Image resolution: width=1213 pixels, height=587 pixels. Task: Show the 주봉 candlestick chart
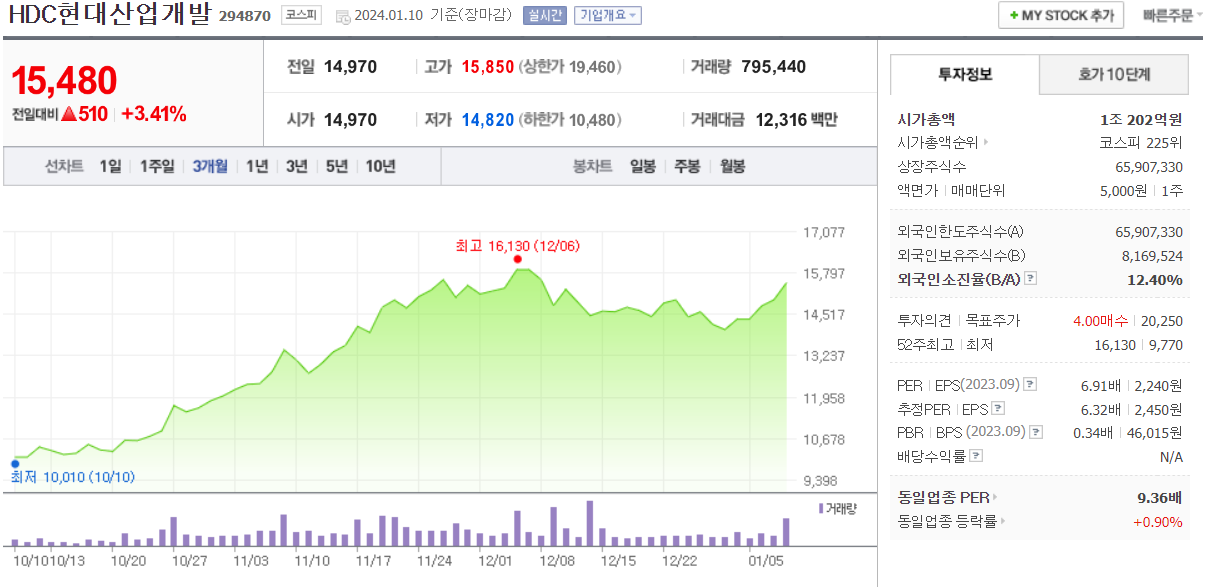(687, 166)
